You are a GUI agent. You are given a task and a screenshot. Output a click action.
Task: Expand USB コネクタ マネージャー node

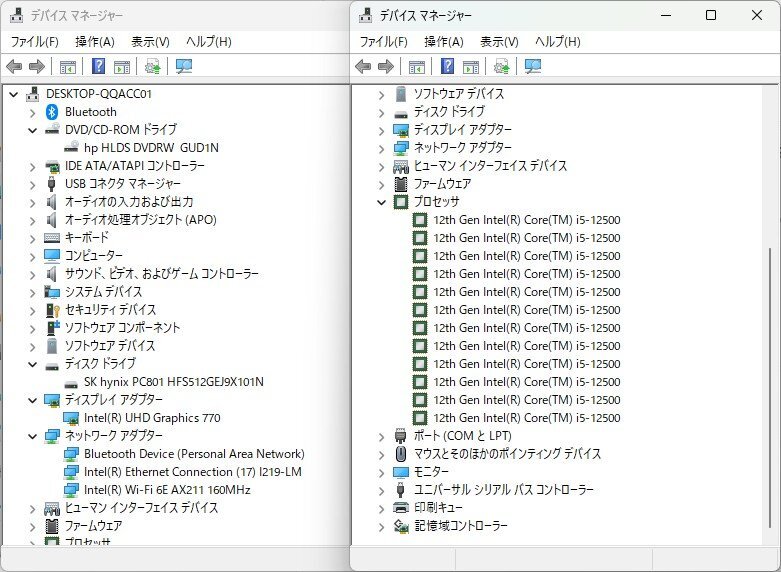coord(33,184)
